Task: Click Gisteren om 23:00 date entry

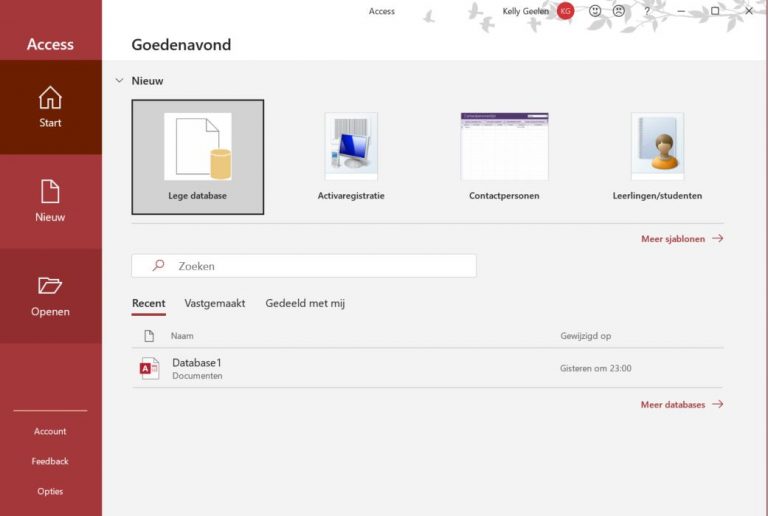Action: point(596,368)
